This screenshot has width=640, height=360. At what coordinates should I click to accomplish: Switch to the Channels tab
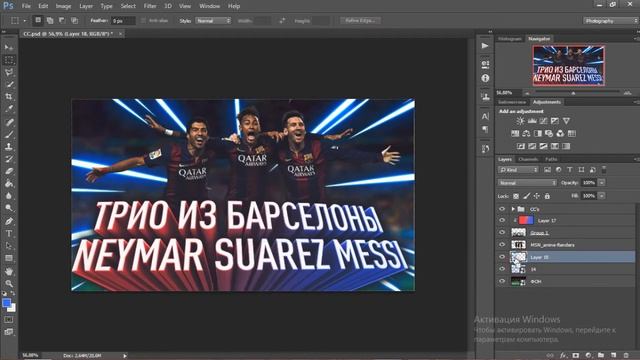[x=528, y=159]
